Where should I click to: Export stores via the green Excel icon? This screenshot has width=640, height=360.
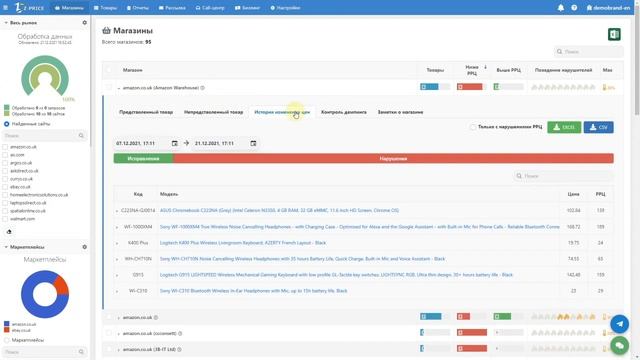[x=614, y=34]
